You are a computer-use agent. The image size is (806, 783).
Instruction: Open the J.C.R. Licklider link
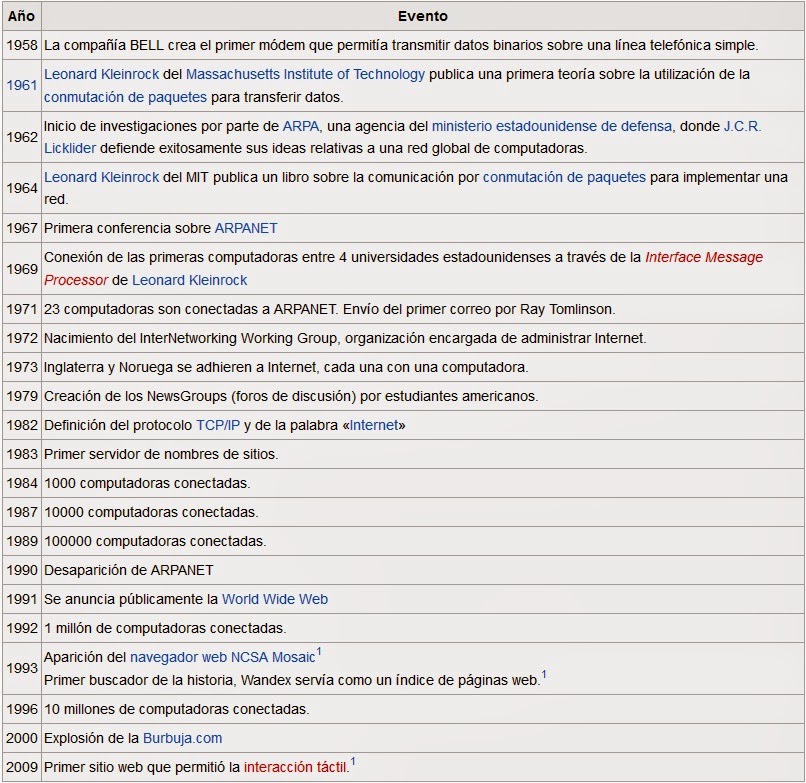742,126
